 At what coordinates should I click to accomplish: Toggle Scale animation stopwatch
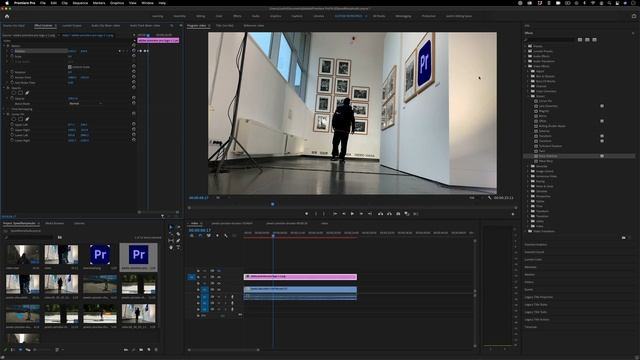pos(12,56)
